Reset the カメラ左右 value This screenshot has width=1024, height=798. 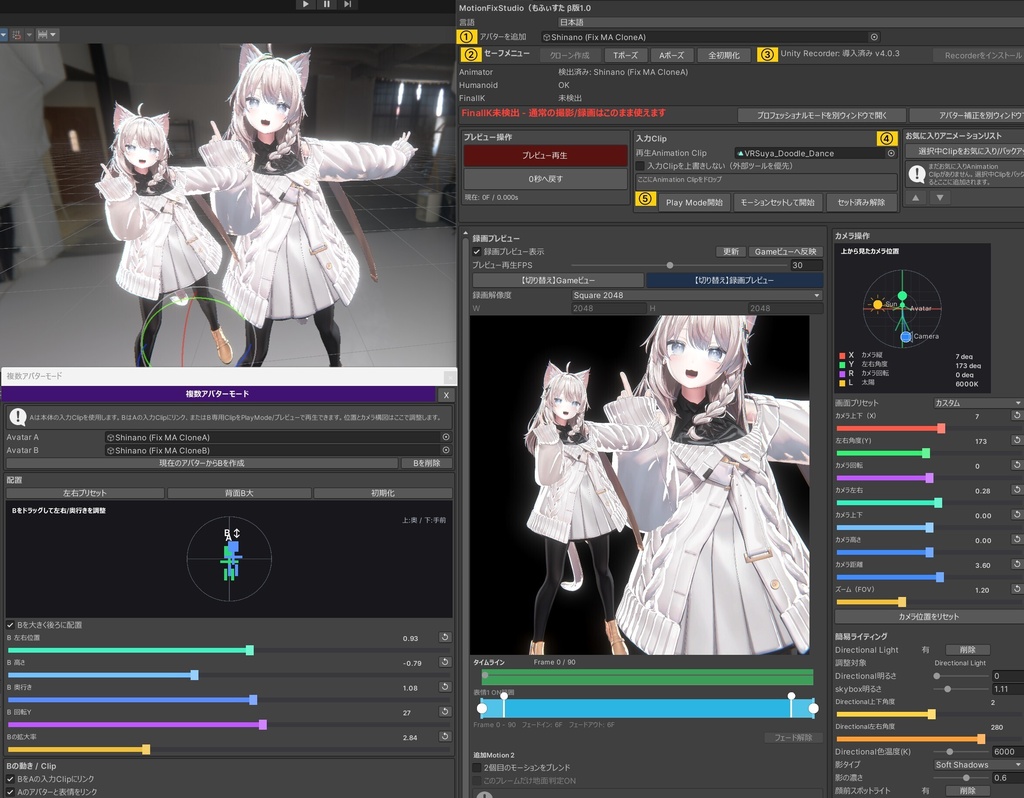[x=1017, y=490]
